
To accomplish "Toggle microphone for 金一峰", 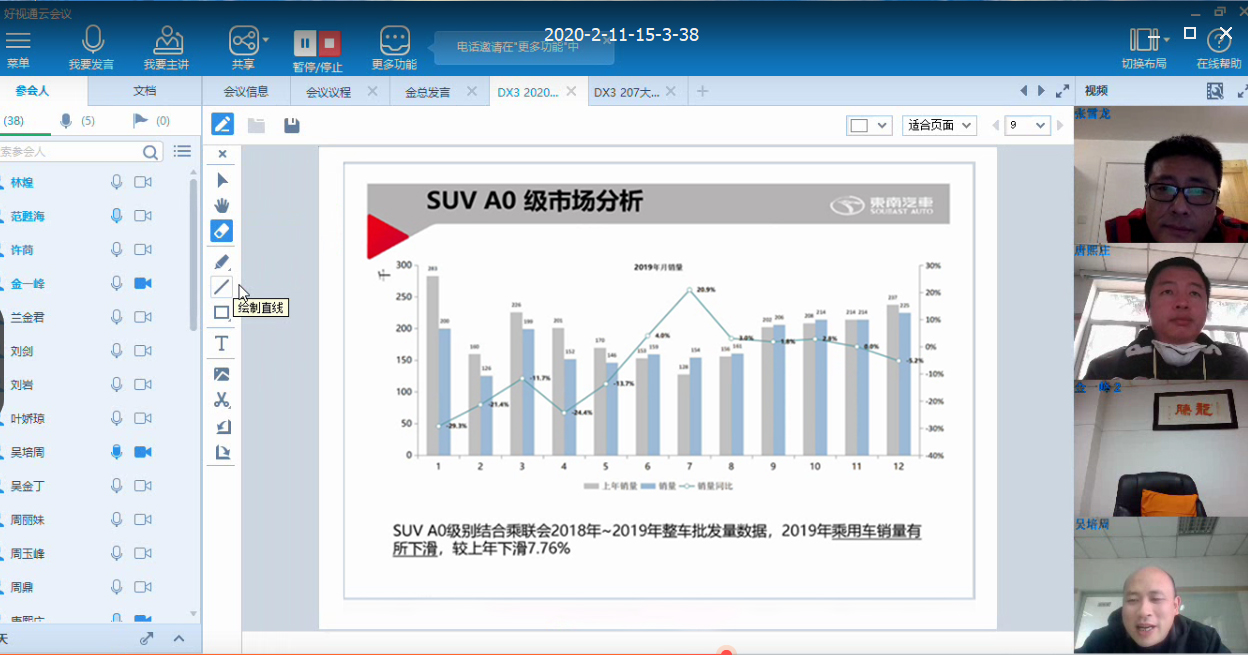I will pyautogui.click(x=117, y=284).
